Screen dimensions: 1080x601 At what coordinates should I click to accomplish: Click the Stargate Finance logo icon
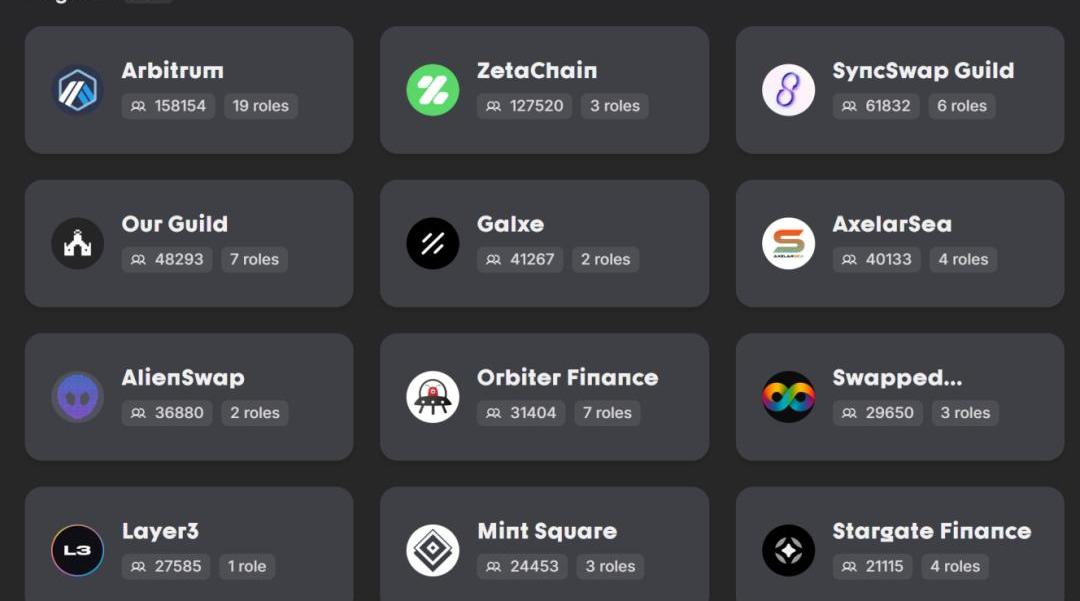[789, 550]
